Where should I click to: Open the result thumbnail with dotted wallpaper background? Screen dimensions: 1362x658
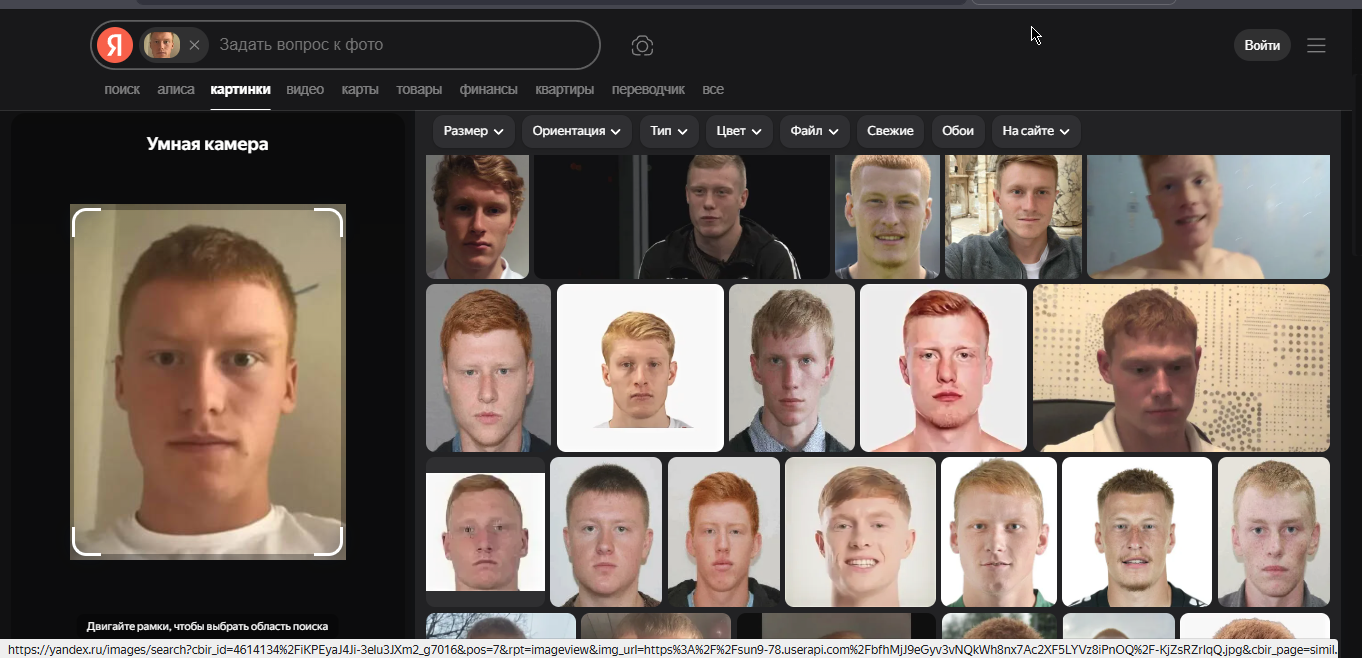[x=1181, y=368]
